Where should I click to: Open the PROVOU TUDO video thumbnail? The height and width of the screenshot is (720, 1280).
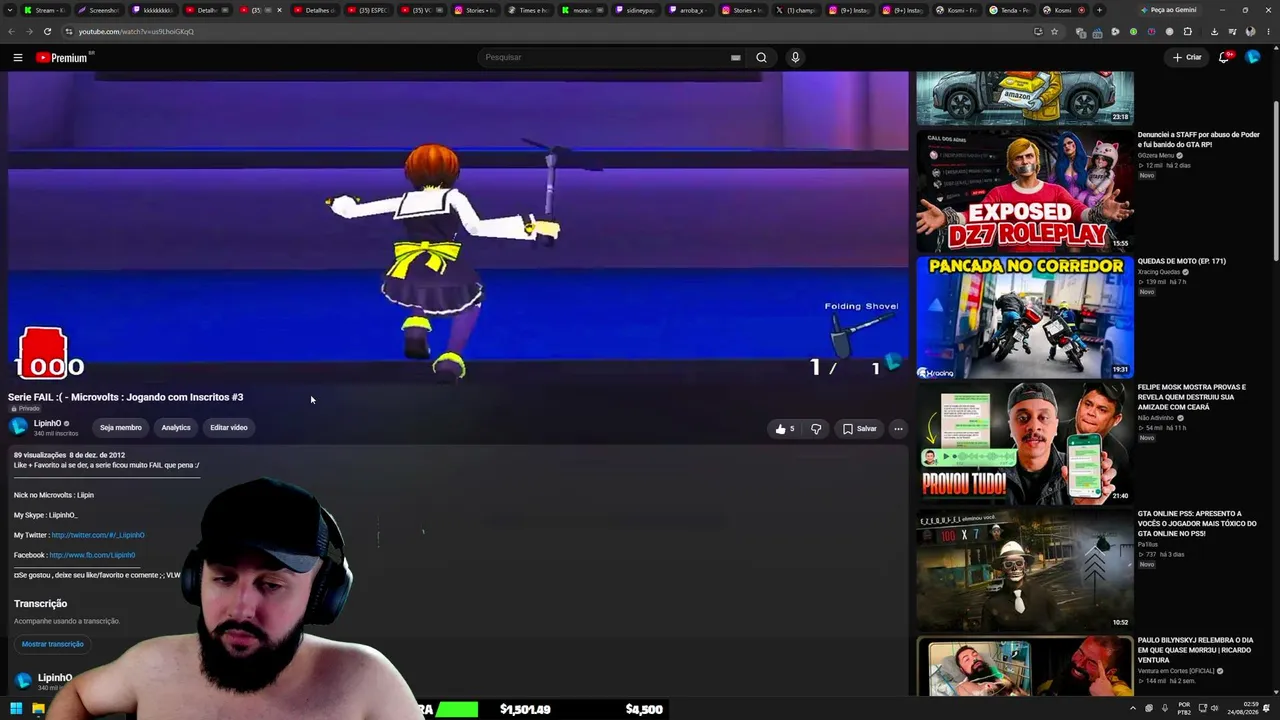point(1025,443)
